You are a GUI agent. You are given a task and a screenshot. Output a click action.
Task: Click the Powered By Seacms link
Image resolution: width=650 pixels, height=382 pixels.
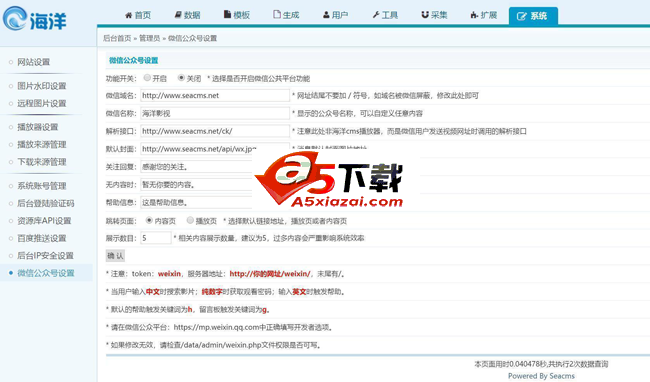click(x=541, y=376)
